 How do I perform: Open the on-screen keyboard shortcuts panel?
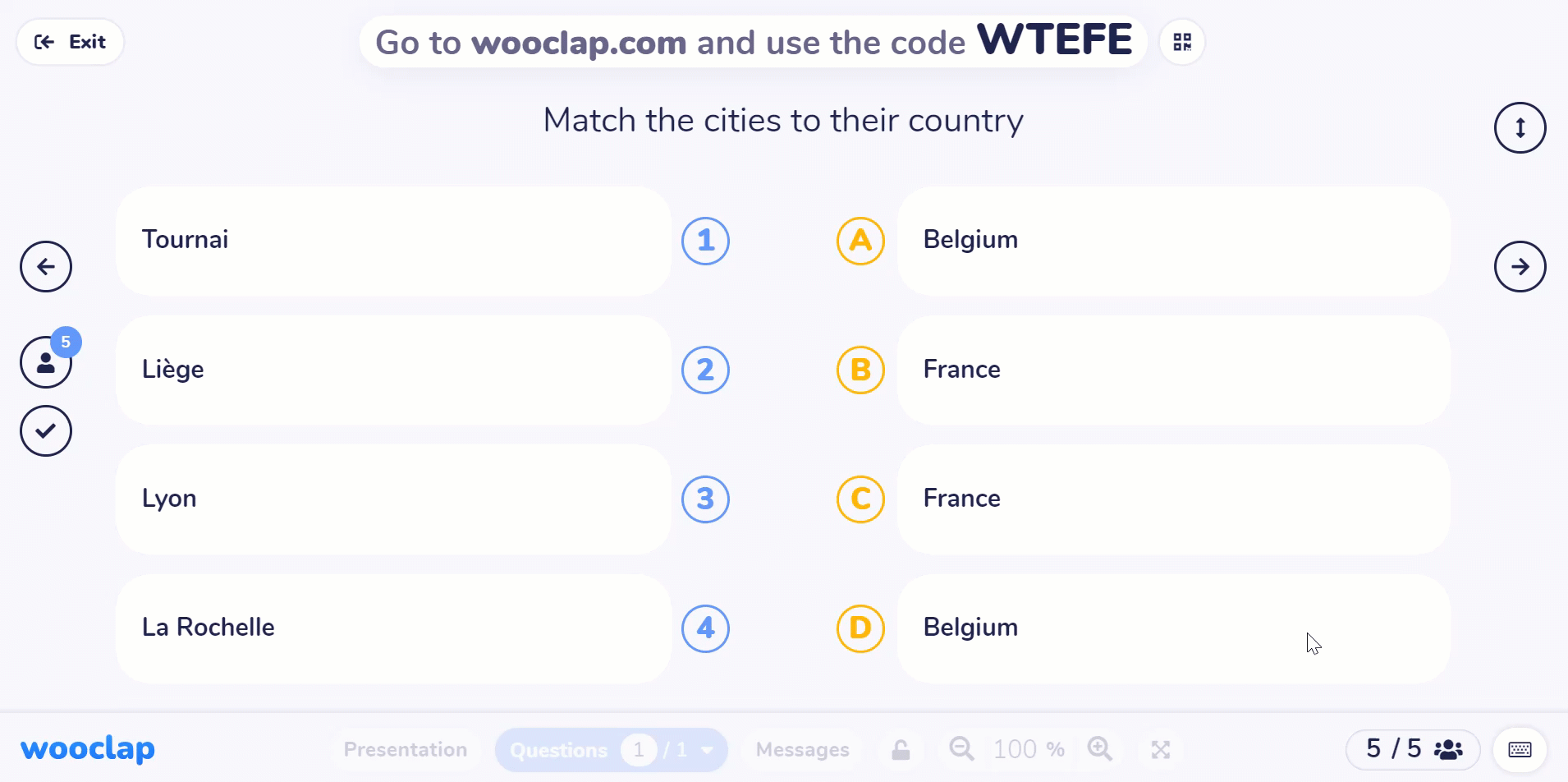point(1520,749)
